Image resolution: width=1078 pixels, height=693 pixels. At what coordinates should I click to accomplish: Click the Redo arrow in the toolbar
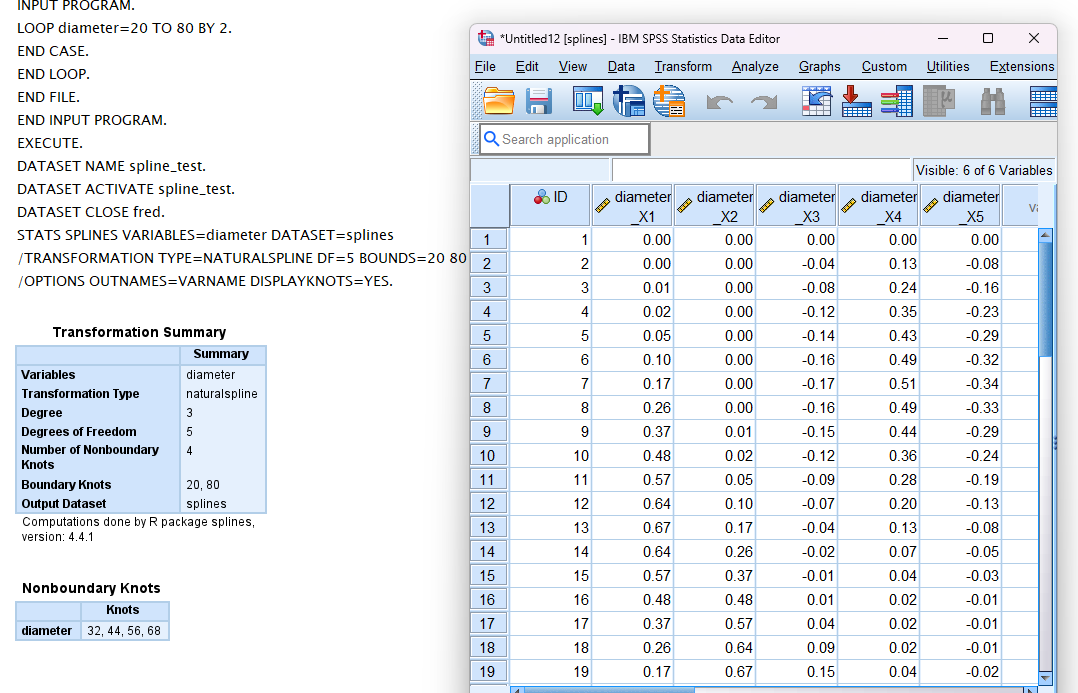pyautogui.click(x=764, y=102)
